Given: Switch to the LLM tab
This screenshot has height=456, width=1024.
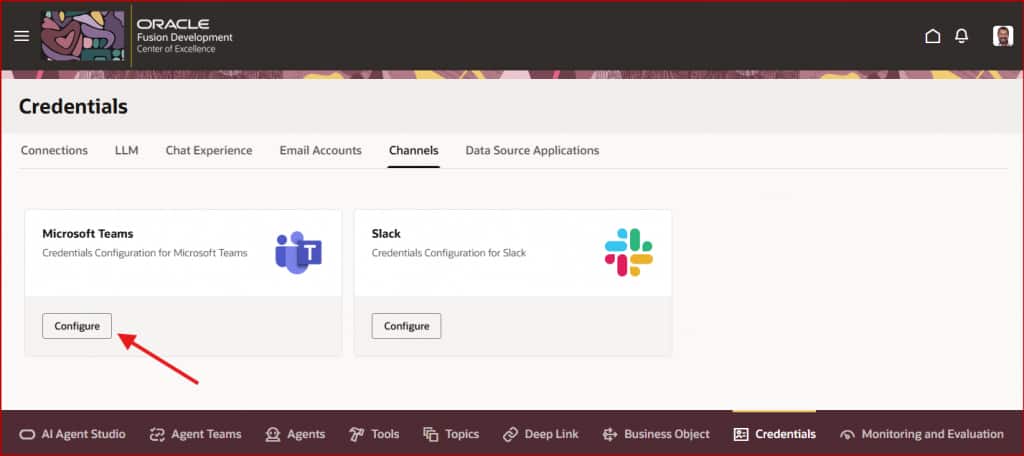Looking at the screenshot, I should point(127,150).
